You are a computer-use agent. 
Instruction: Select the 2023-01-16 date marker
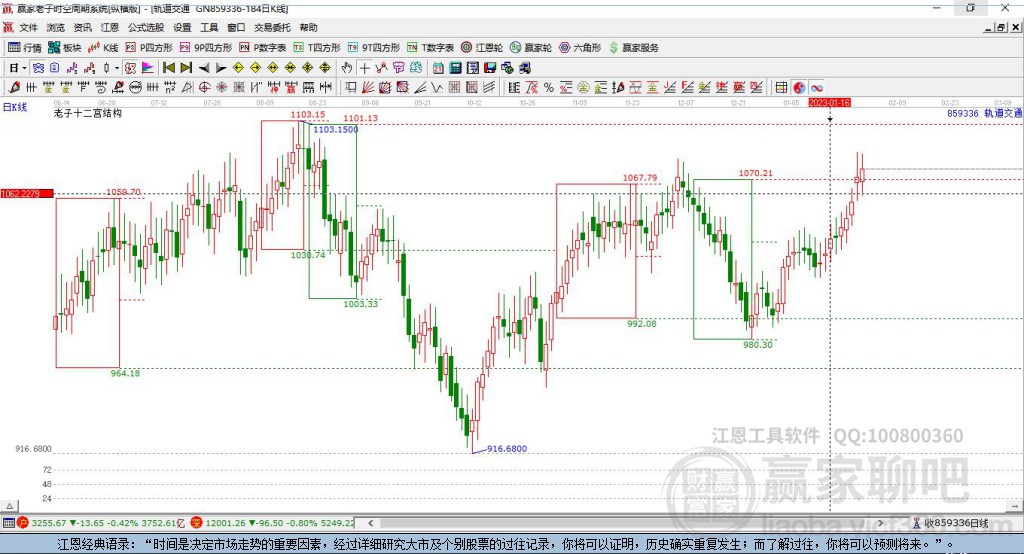(829, 103)
